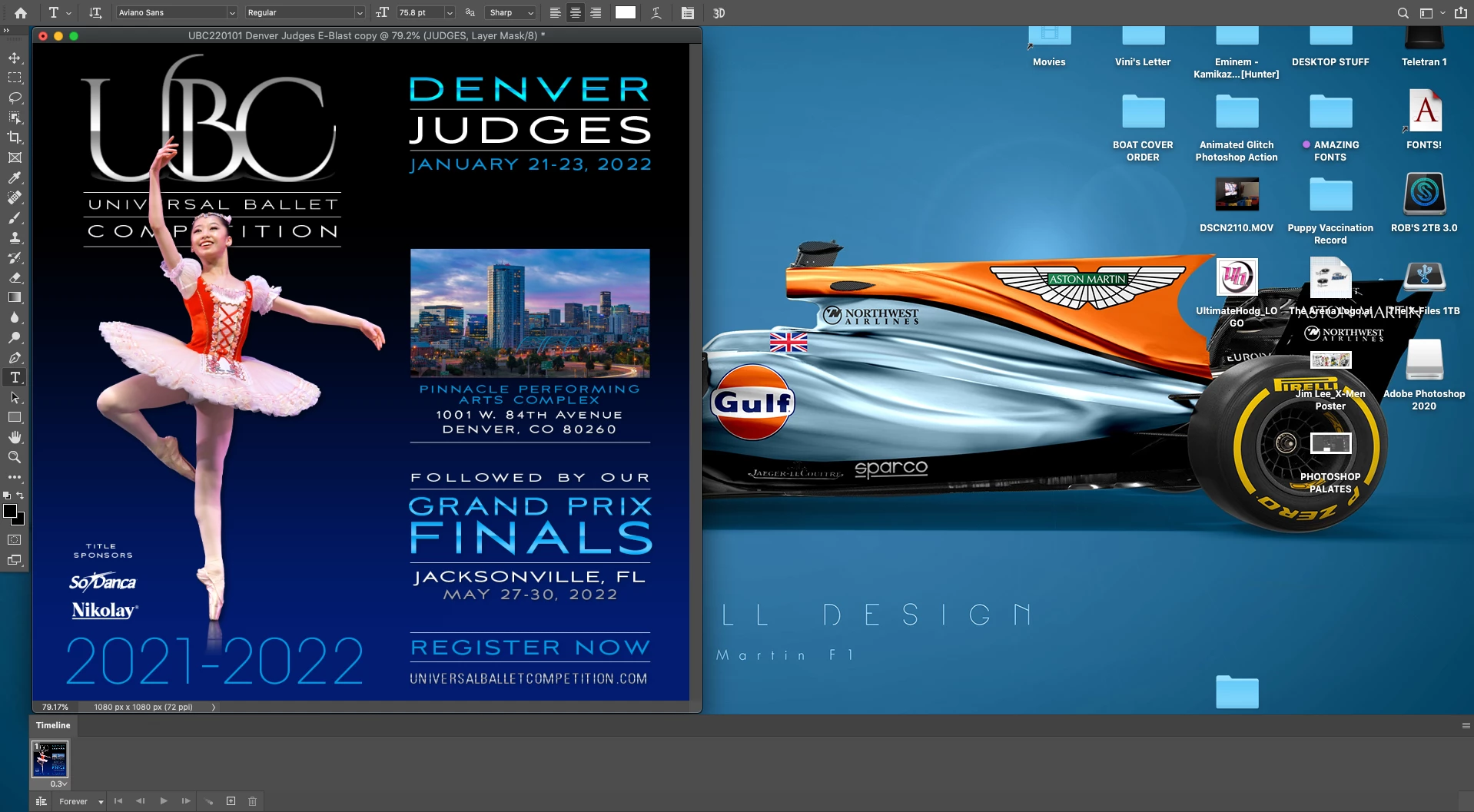
Task: Click the 75.8 pt font size field
Action: [x=419, y=13]
